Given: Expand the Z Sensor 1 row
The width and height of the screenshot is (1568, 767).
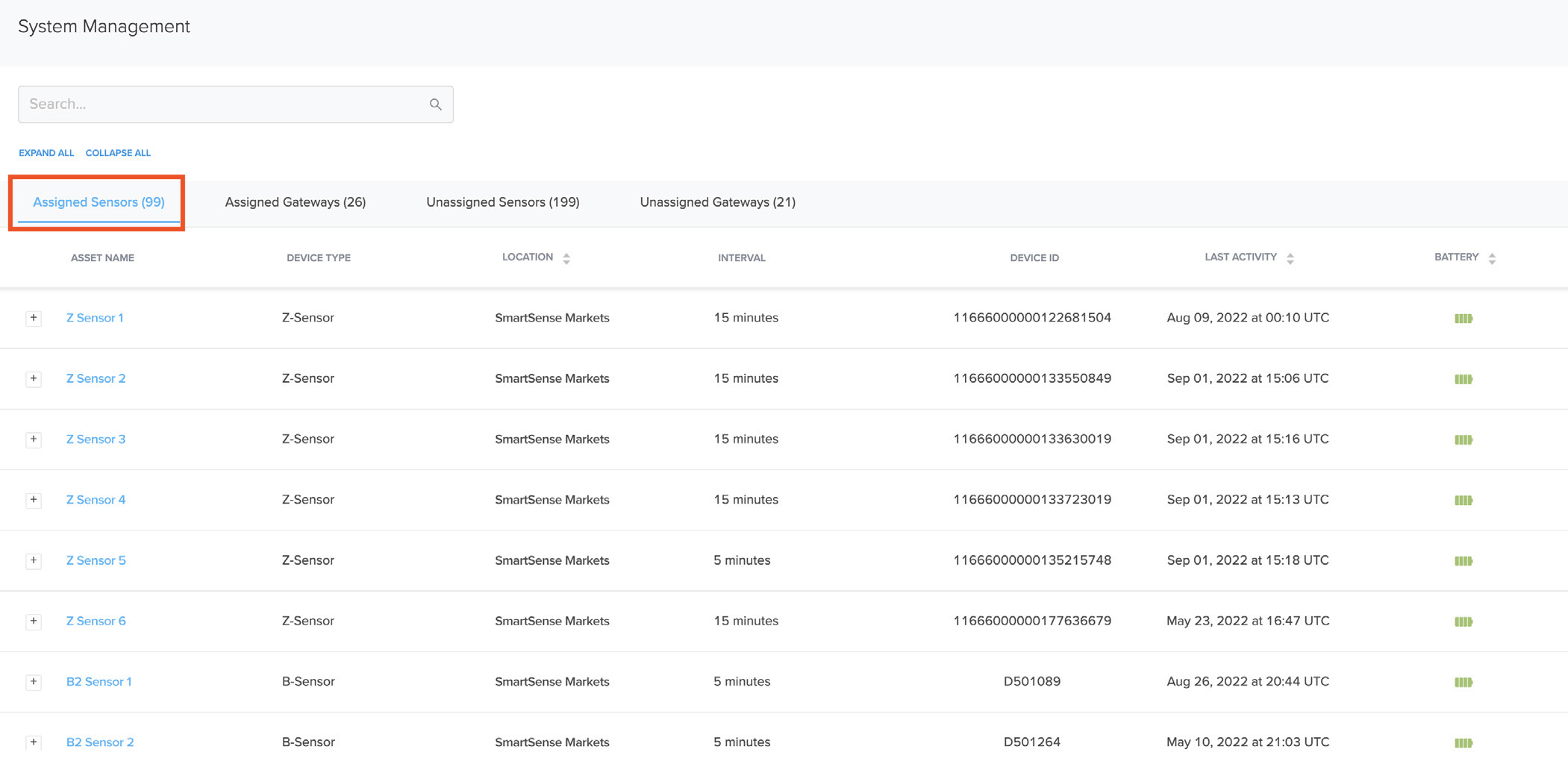Looking at the screenshot, I should 34,318.
